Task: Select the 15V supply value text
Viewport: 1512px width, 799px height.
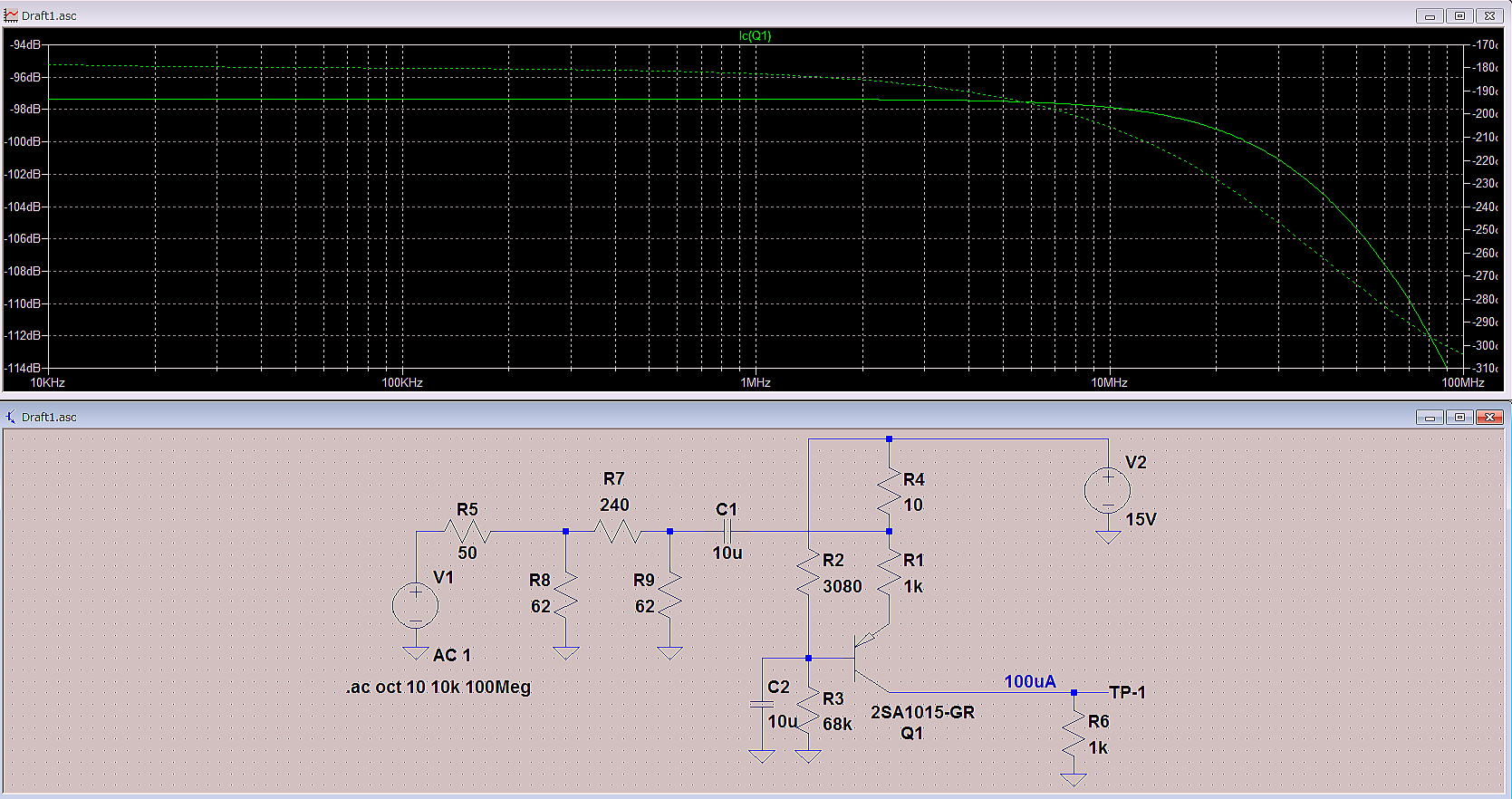Action: pyautogui.click(x=1141, y=519)
